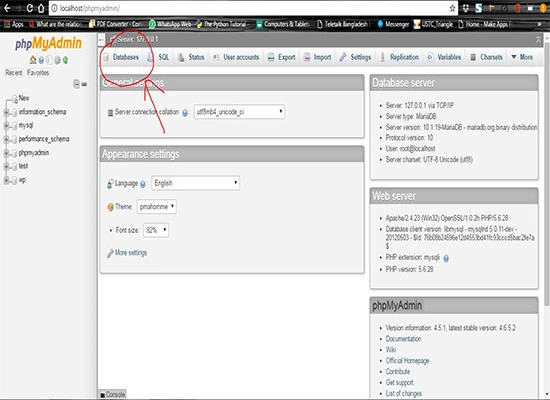Open the Console bar at bottom
The image size is (550, 400).
click(x=112, y=394)
